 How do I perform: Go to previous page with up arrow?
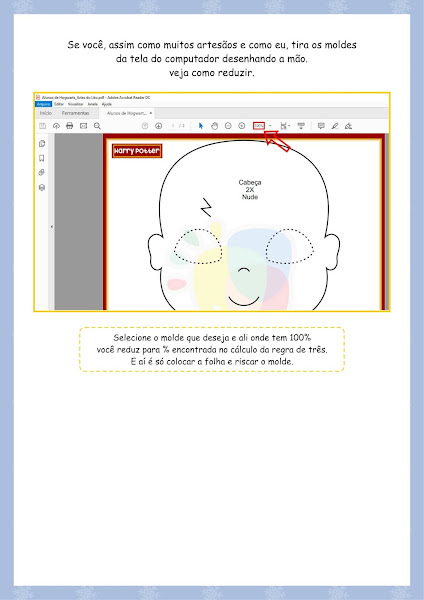click(x=145, y=126)
